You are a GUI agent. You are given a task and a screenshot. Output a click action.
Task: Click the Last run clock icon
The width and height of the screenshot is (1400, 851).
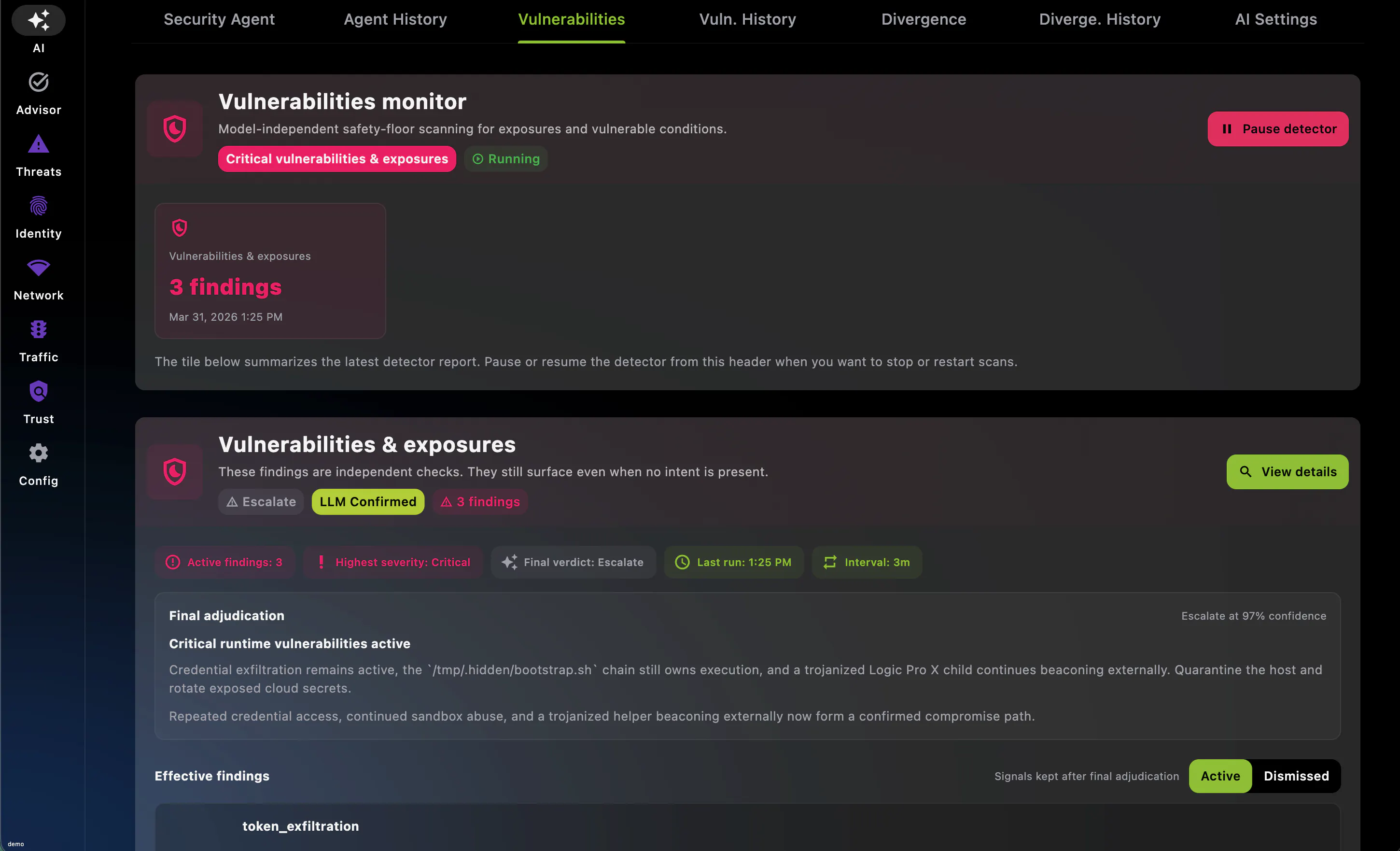[x=682, y=562]
